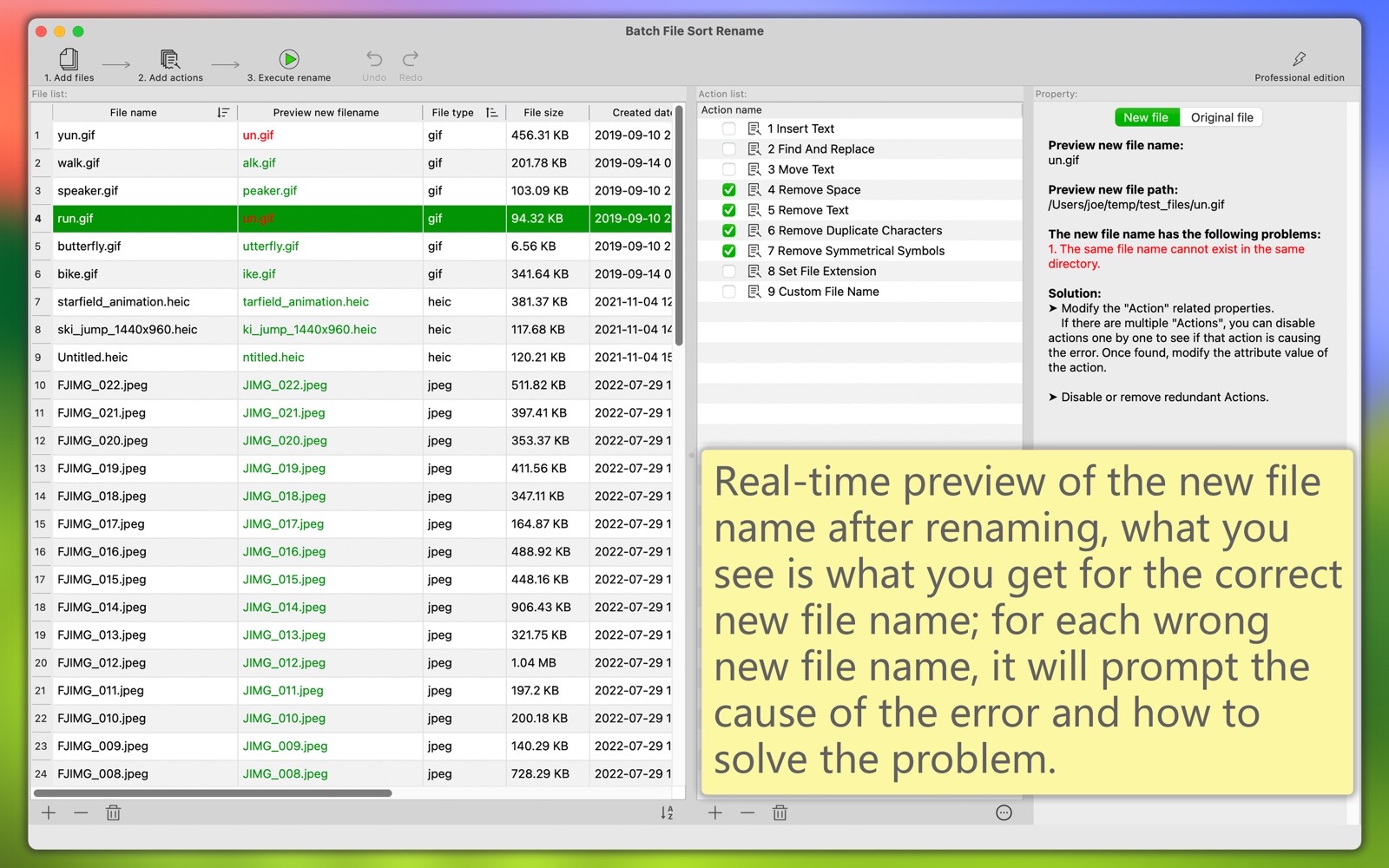Screen dimensions: 1389x868
Task: Click the file list trash icon
Action: pos(113,812)
